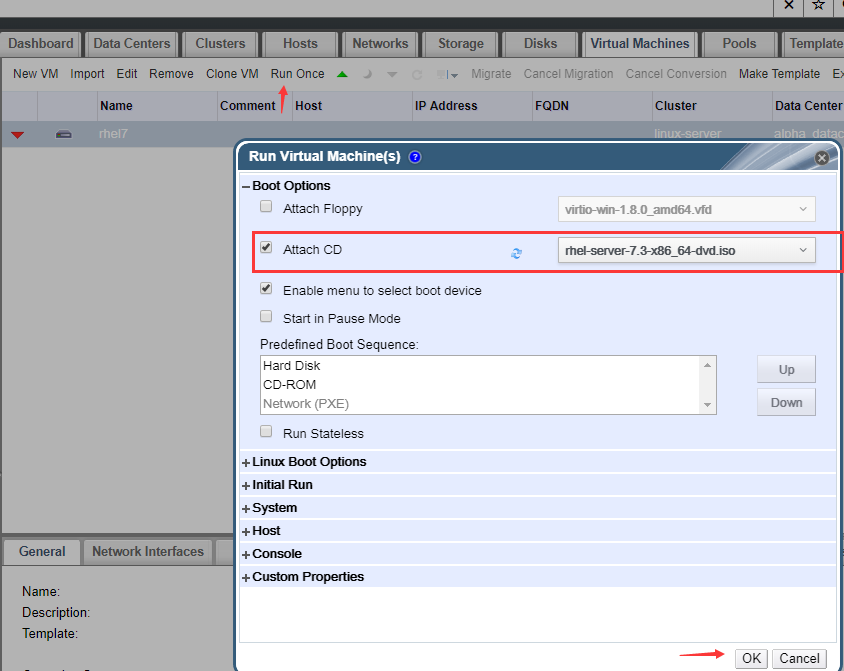Click boot sequence list scroll-down arrow
Viewport: 844px width, 671px height.
tap(707, 405)
